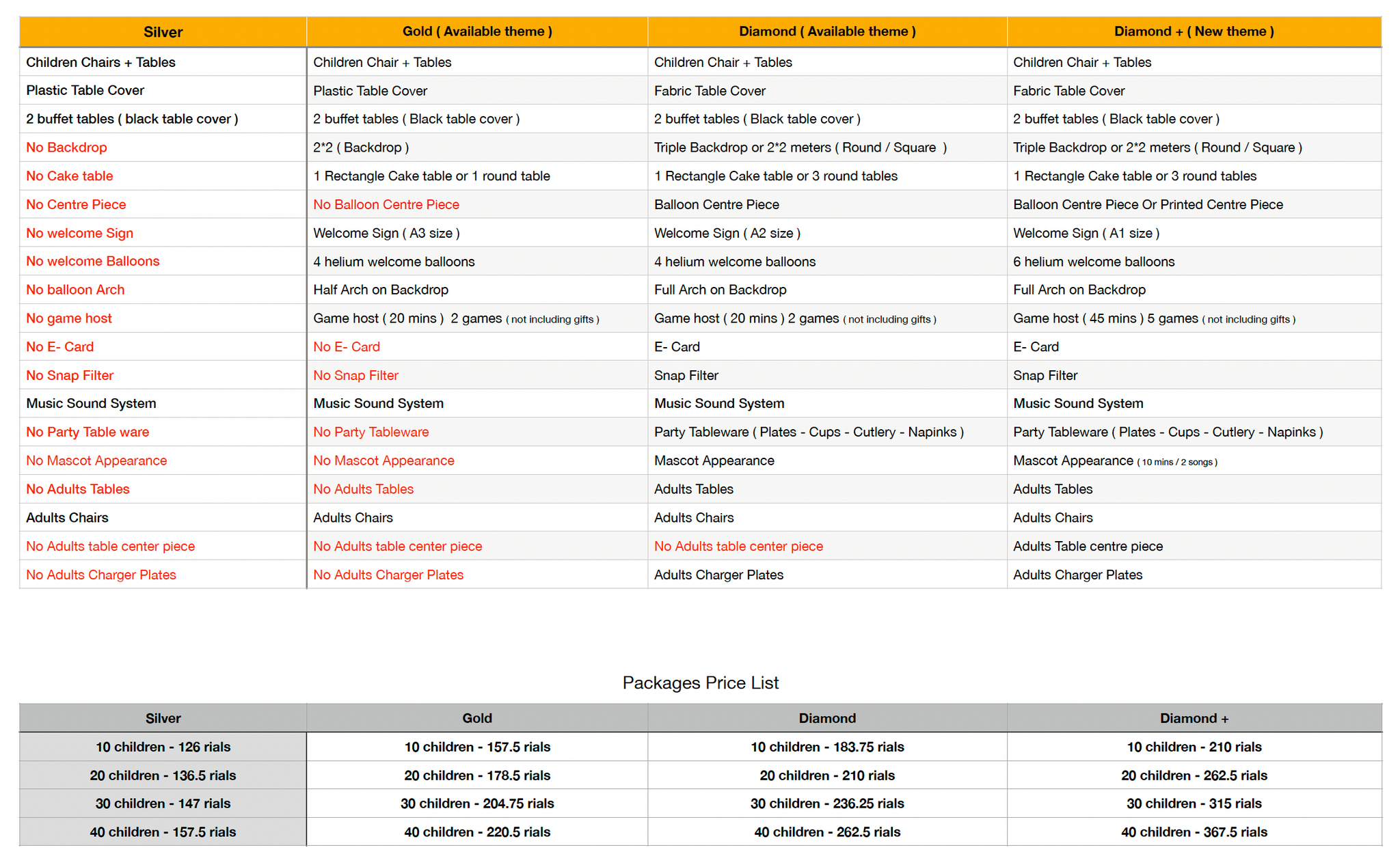Viewport: 1400px width, 867px height.
Task: Click the 6 helium welcome balloons cell
Action: pos(1093,262)
